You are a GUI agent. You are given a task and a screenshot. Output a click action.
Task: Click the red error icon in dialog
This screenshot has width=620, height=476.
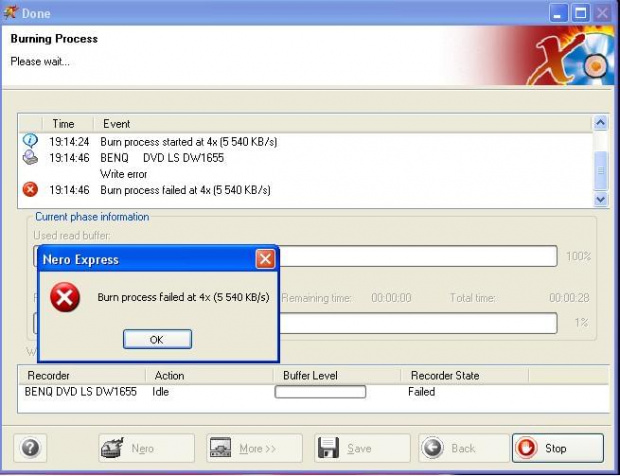tap(66, 298)
